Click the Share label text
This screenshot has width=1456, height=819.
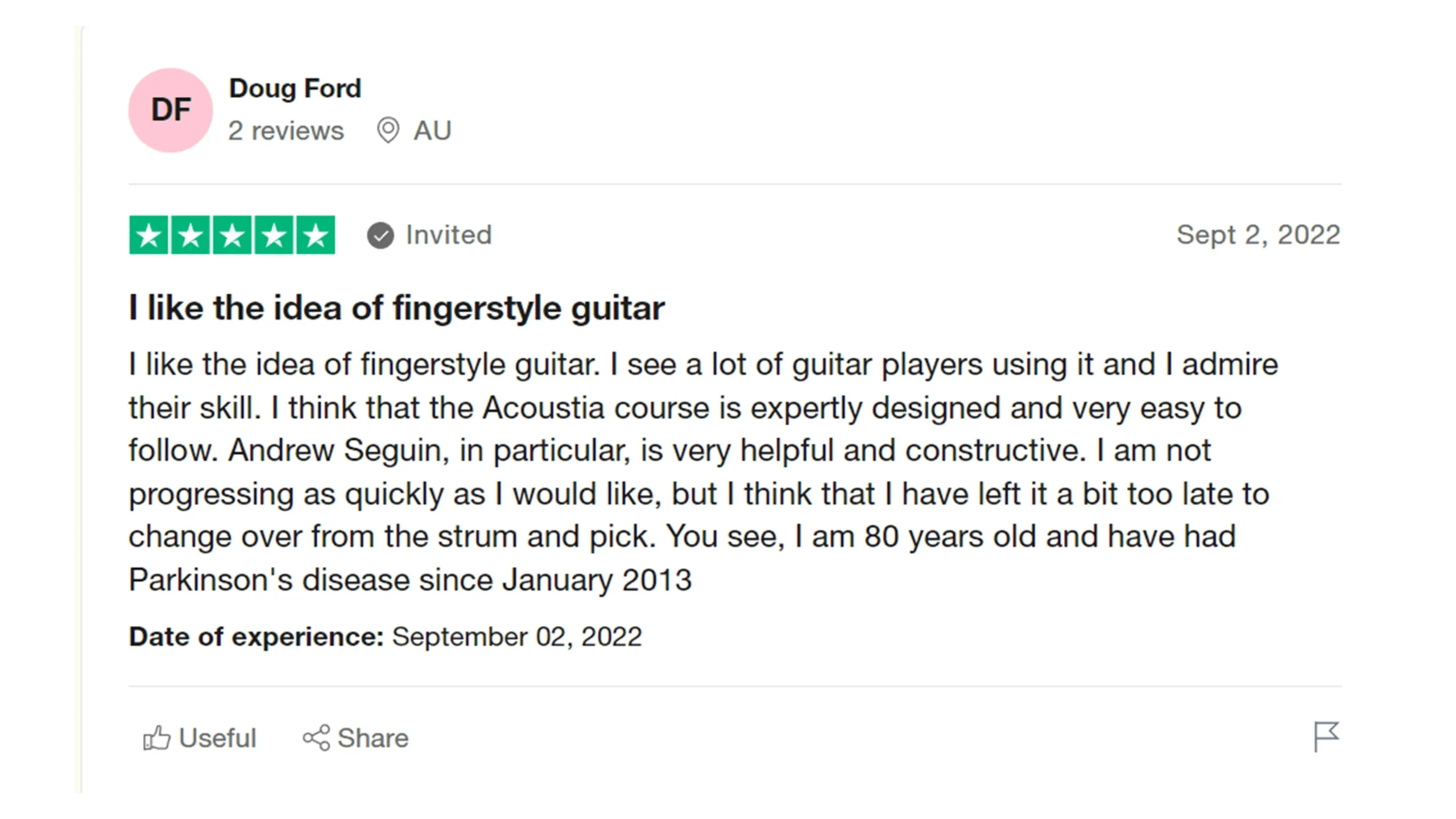373,738
